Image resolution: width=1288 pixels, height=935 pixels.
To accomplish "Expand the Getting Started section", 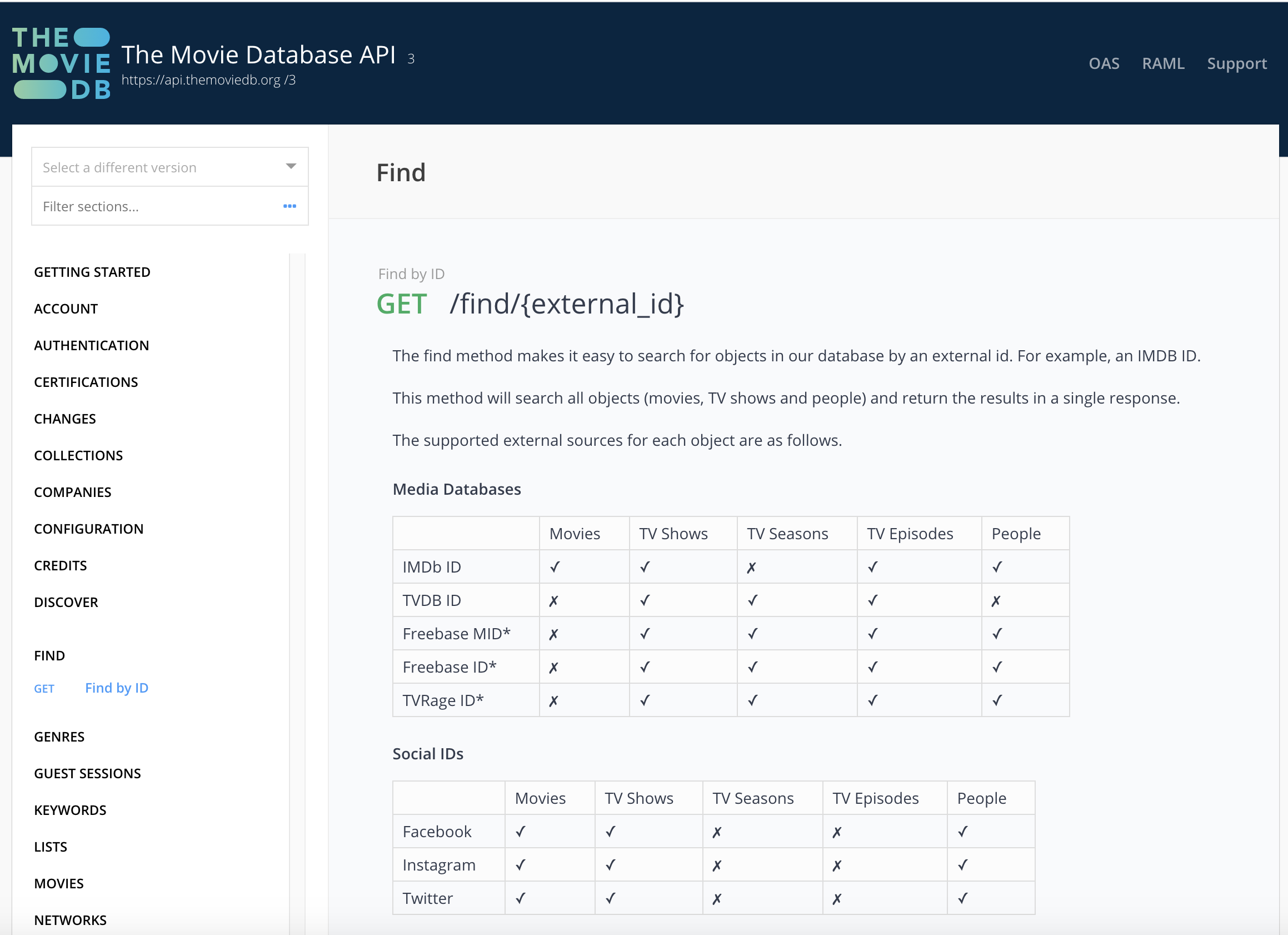I will pos(92,272).
